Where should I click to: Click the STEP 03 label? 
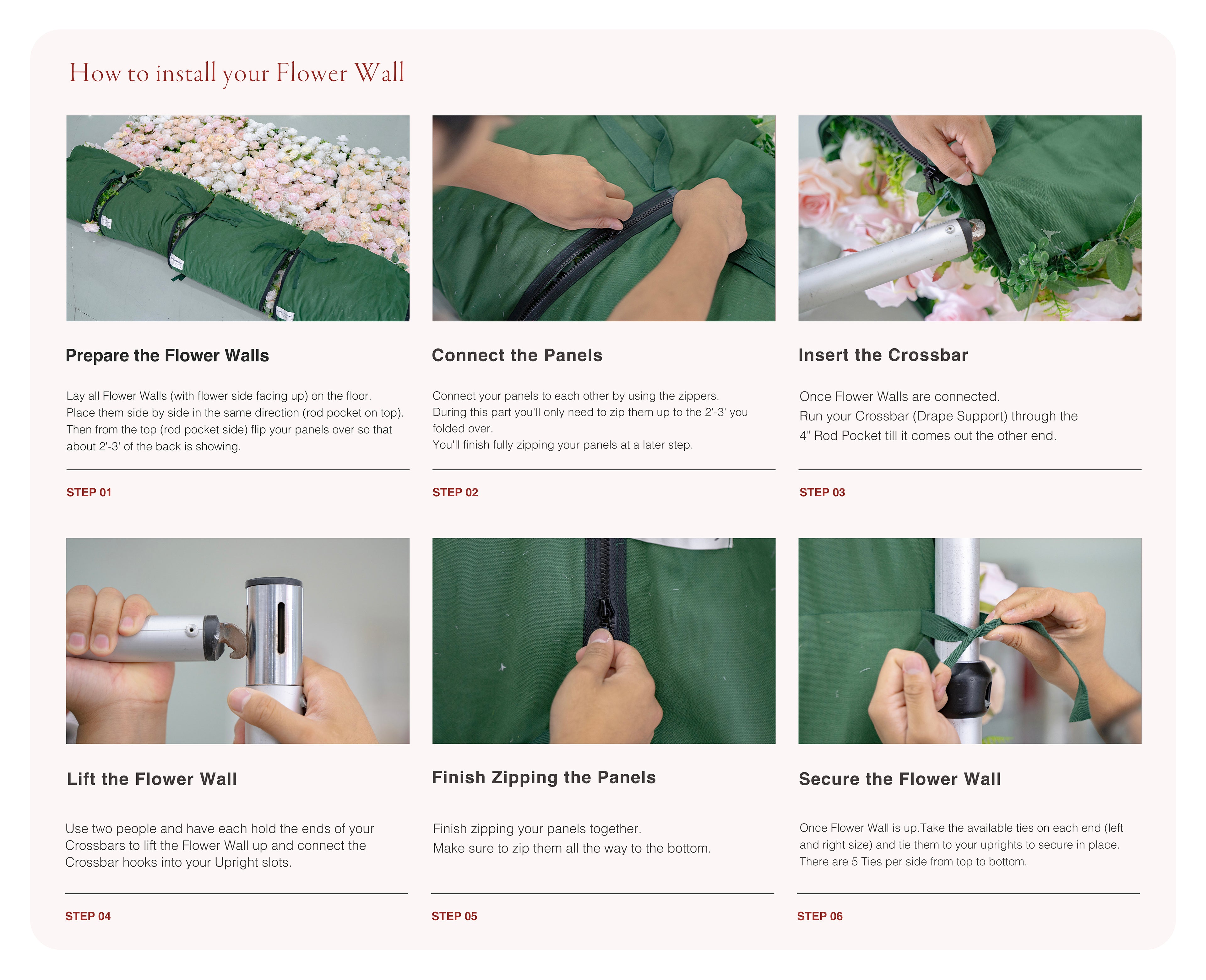tap(822, 492)
